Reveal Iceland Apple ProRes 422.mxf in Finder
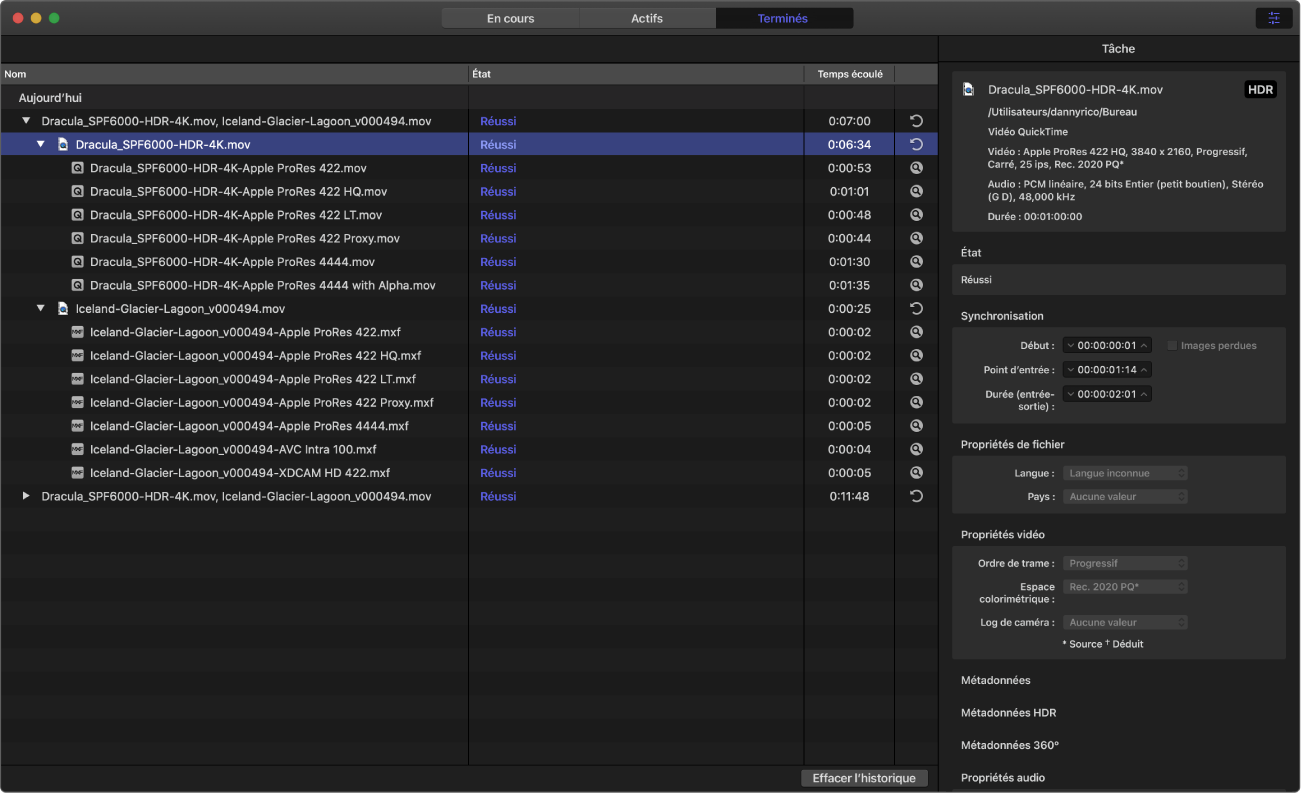This screenshot has width=1301, height=793. pos(916,332)
